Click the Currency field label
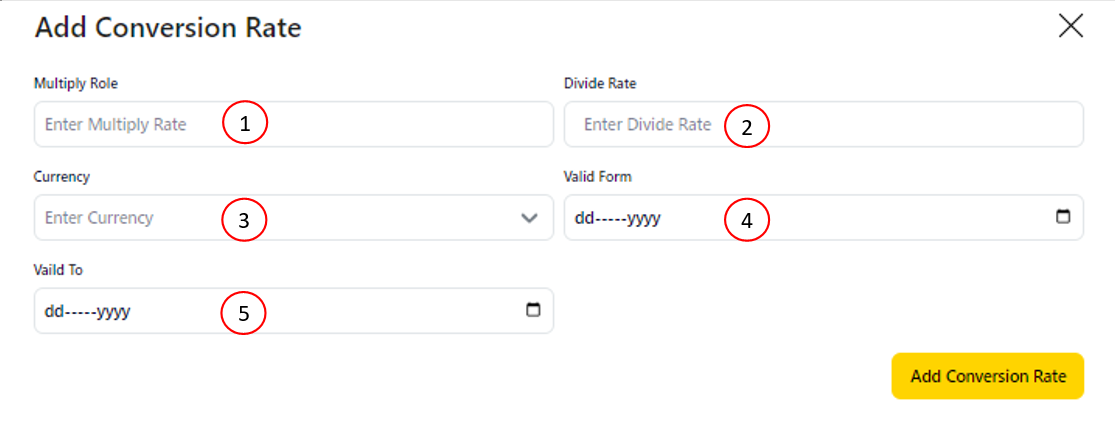Viewport: 1115px width, 443px height. pos(62,177)
